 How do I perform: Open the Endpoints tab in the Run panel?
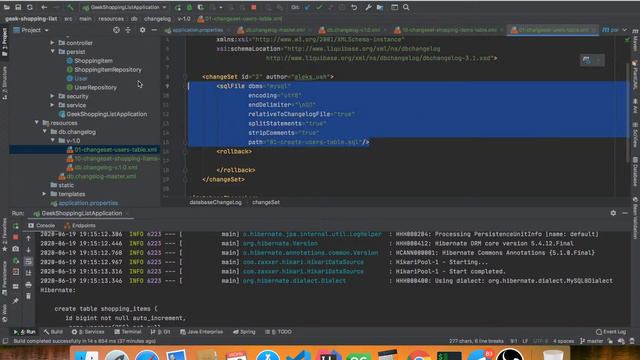(x=80, y=225)
